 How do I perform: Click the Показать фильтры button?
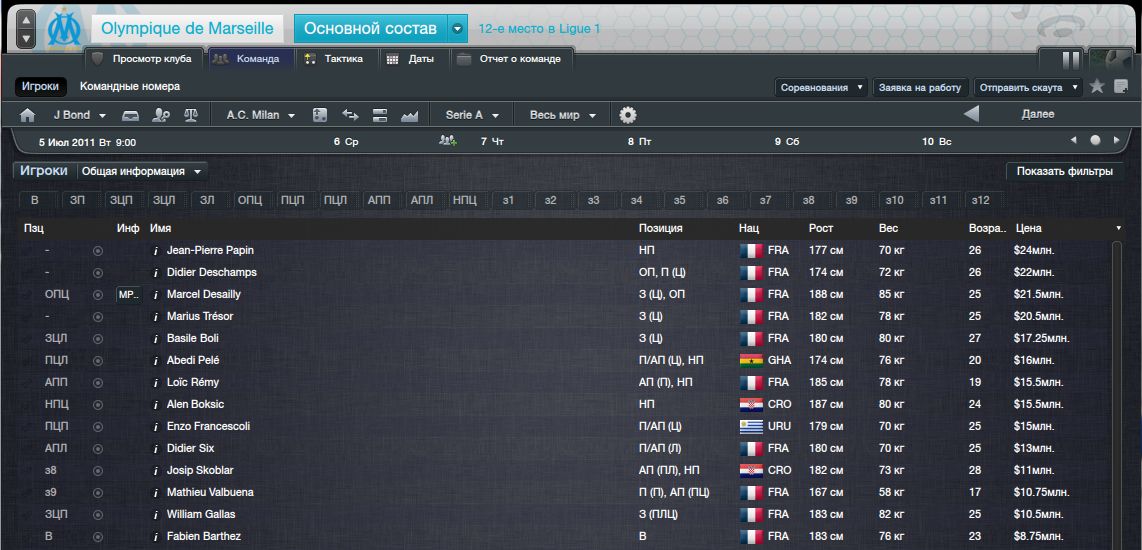coord(1065,172)
